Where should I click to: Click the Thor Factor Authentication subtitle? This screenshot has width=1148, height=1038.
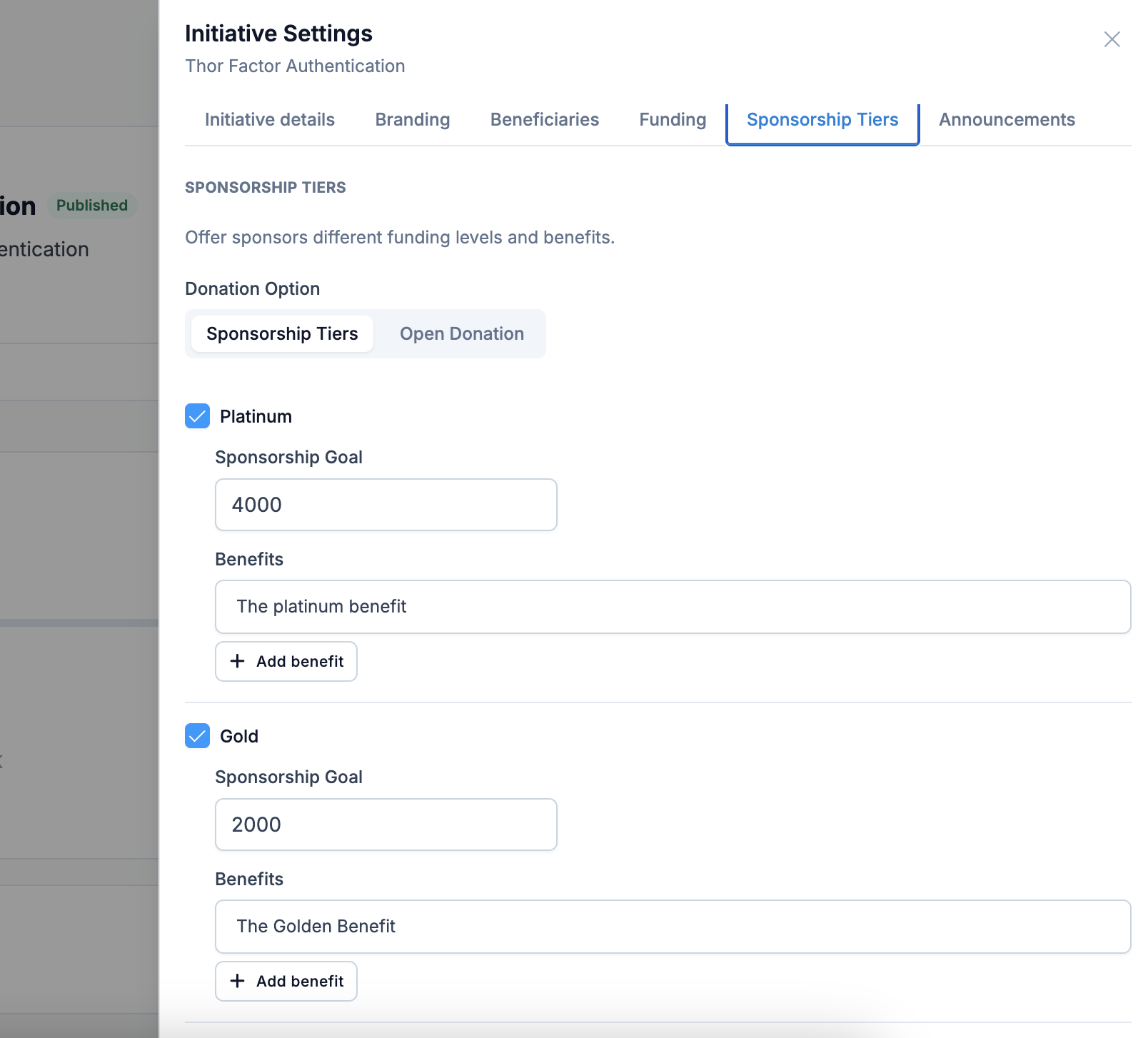pyautogui.click(x=295, y=66)
